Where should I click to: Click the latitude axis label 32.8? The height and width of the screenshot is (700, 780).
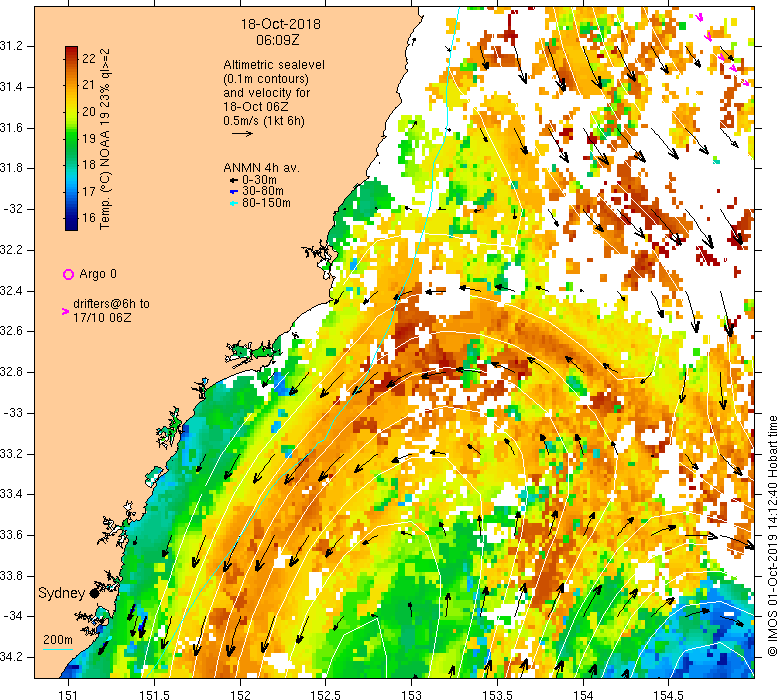click(x=11, y=372)
